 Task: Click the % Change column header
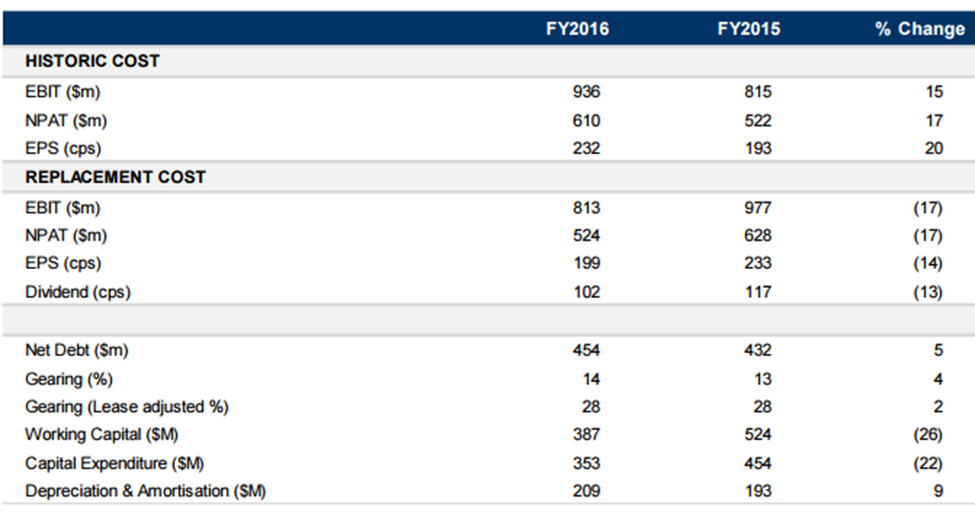(920, 29)
